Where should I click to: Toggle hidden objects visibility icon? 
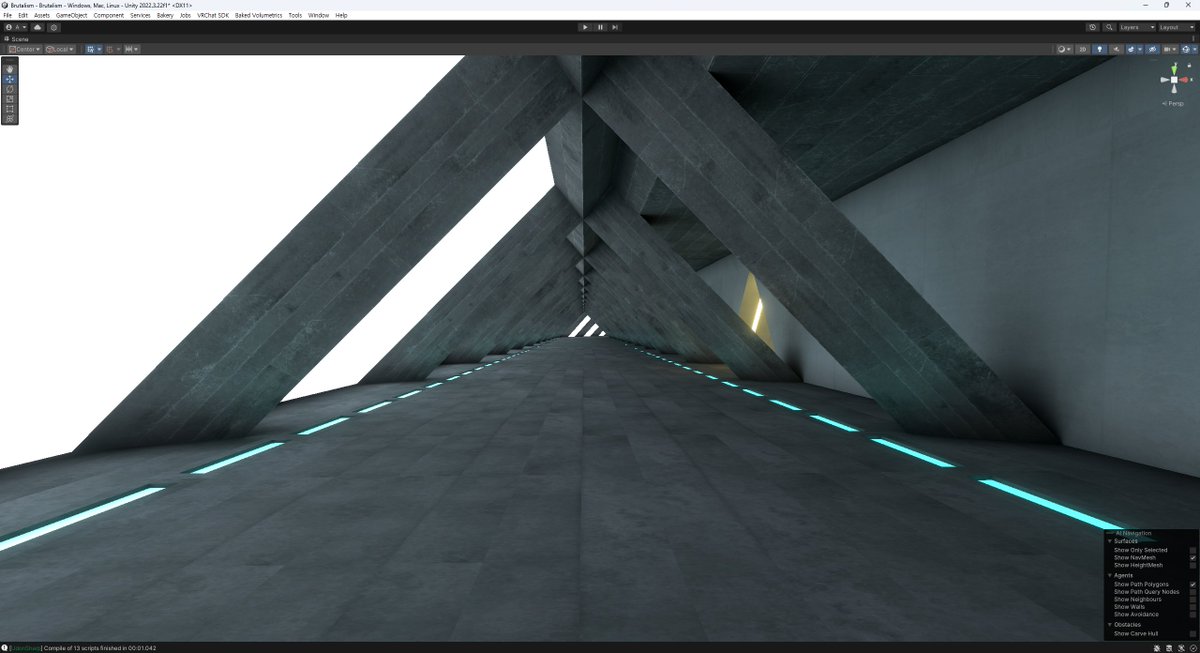[1151, 49]
